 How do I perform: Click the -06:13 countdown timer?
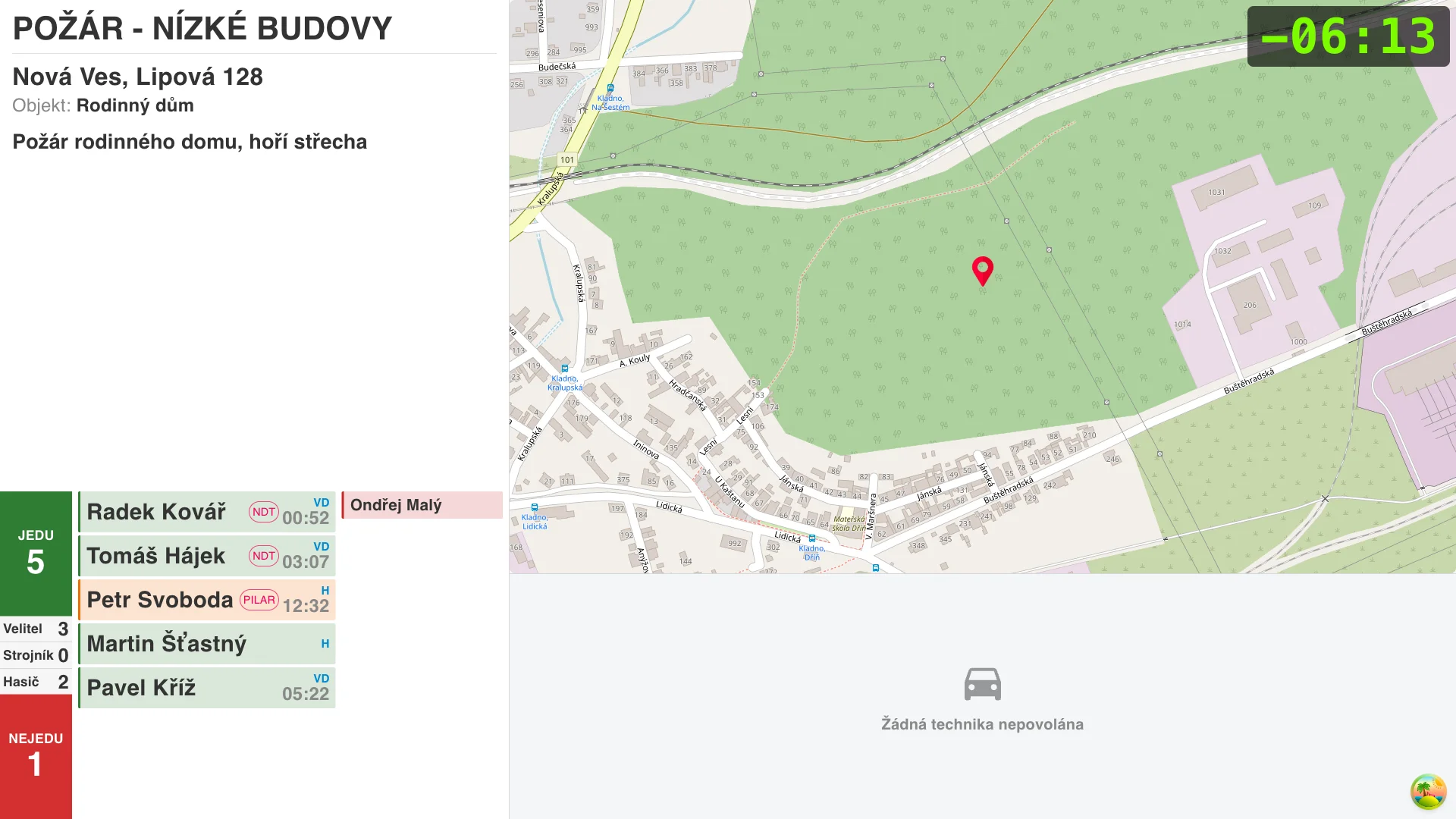pyautogui.click(x=1348, y=36)
